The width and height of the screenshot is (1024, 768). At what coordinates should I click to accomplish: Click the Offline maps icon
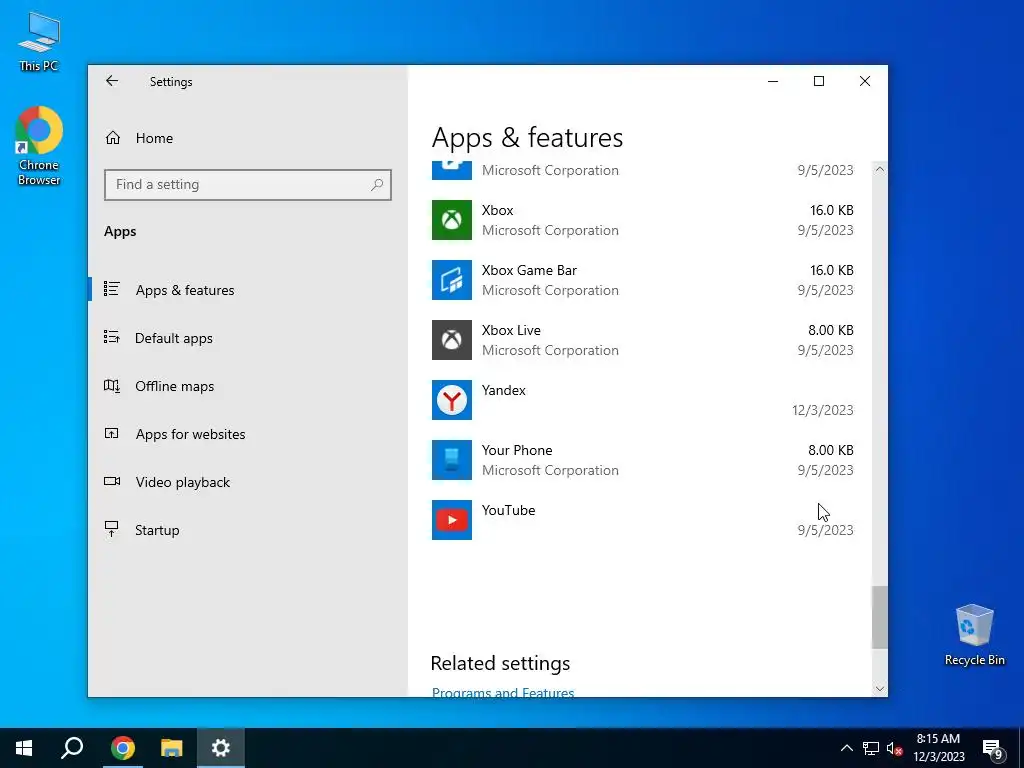(112, 385)
